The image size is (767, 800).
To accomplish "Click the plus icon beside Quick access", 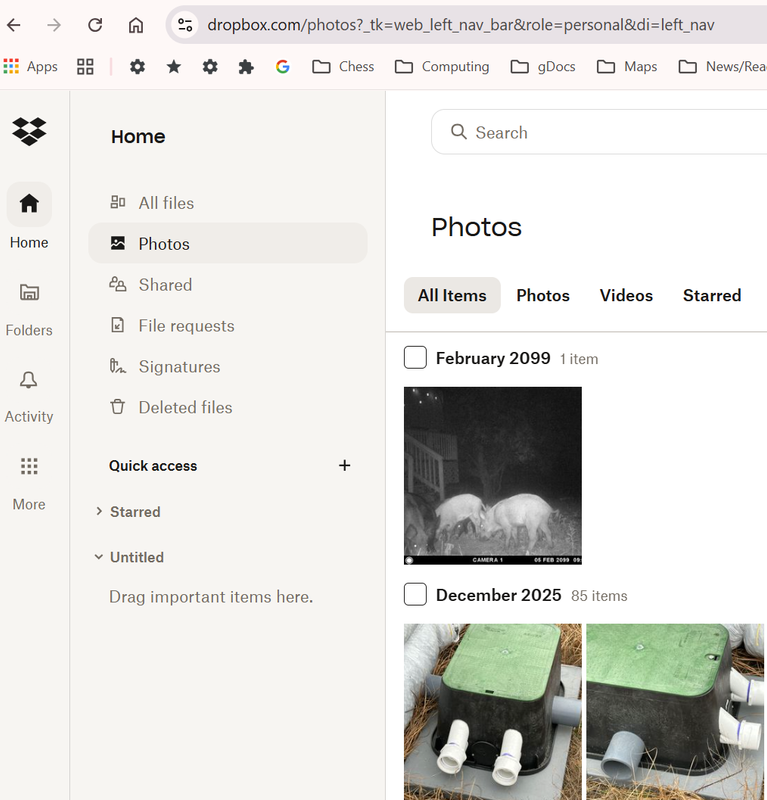I will tap(345, 465).
